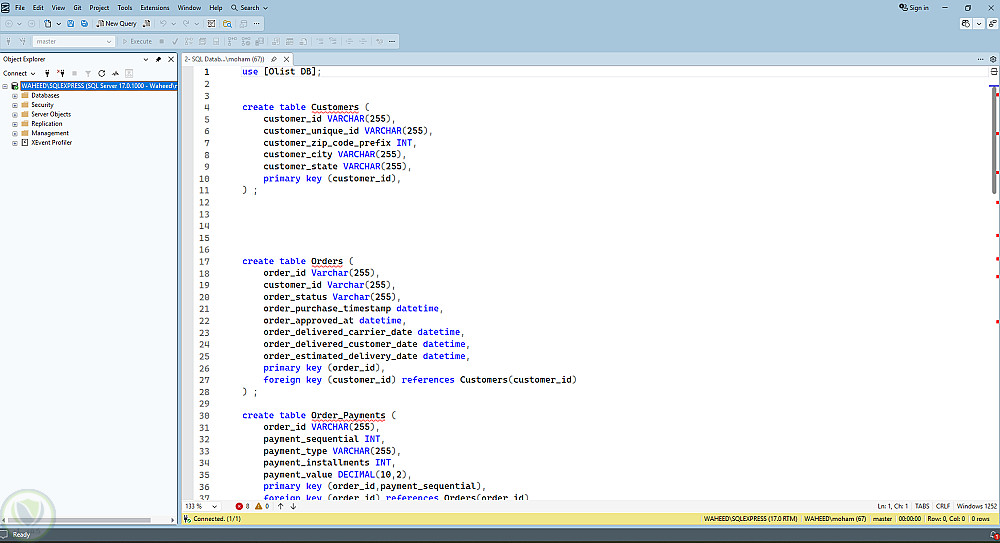Screen dimensions: 1000x543
Task: Click Comment out selected lines icon
Action: (320, 41)
